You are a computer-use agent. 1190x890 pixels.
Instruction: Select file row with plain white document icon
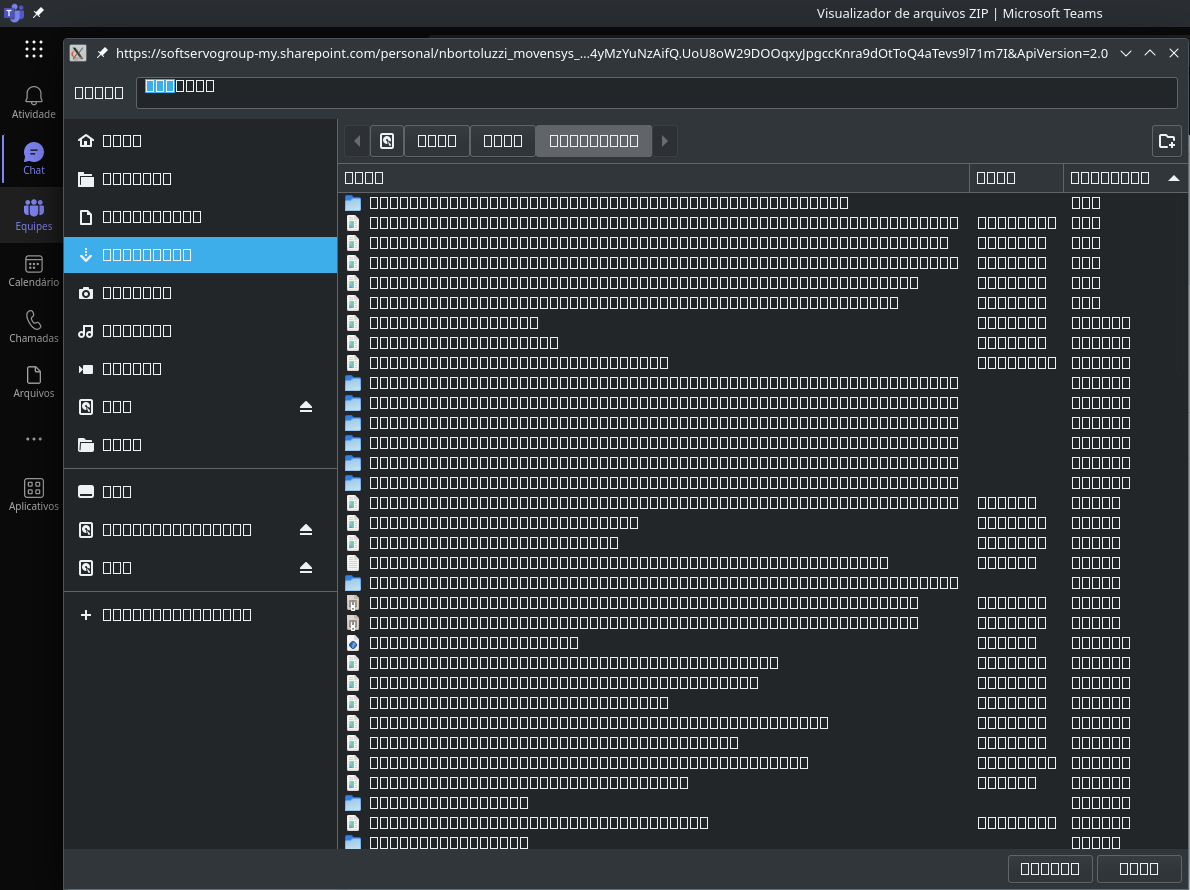click(x=763, y=562)
